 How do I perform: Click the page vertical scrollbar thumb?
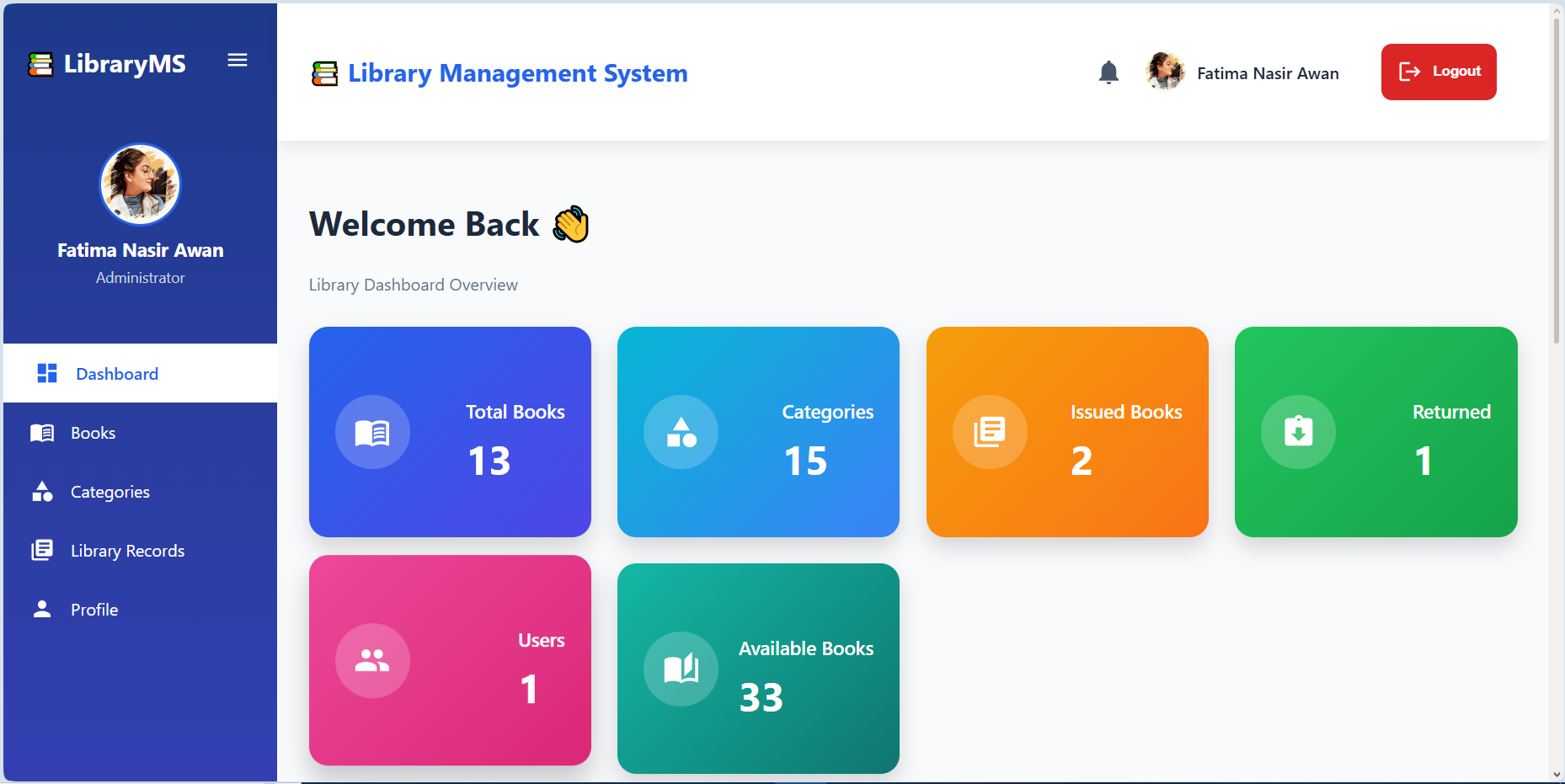pyautogui.click(x=1557, y=179)
